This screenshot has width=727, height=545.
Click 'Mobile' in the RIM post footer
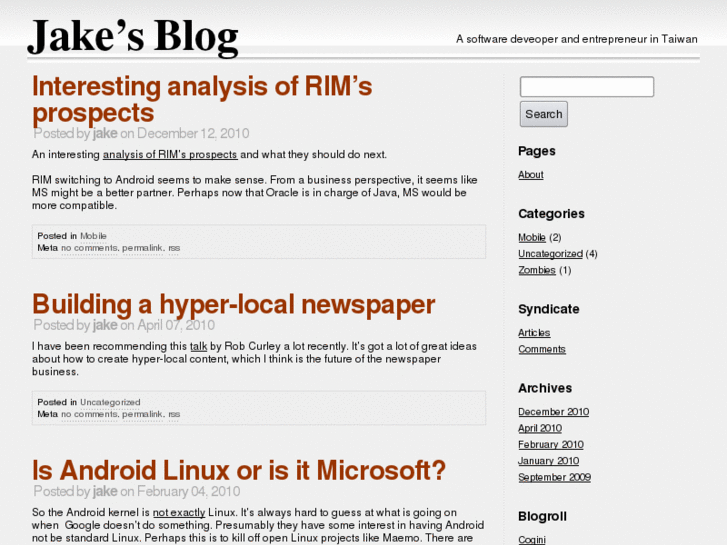[93, 236]
